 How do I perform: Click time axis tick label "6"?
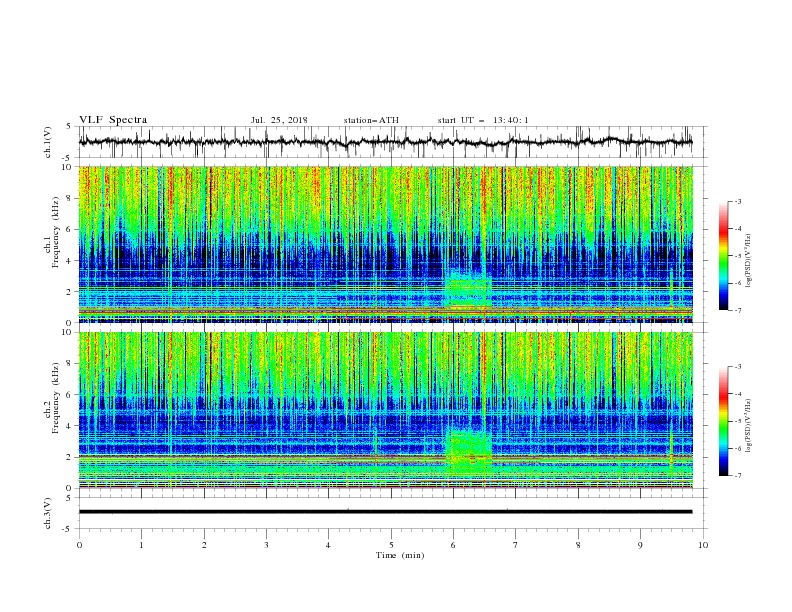454,545
